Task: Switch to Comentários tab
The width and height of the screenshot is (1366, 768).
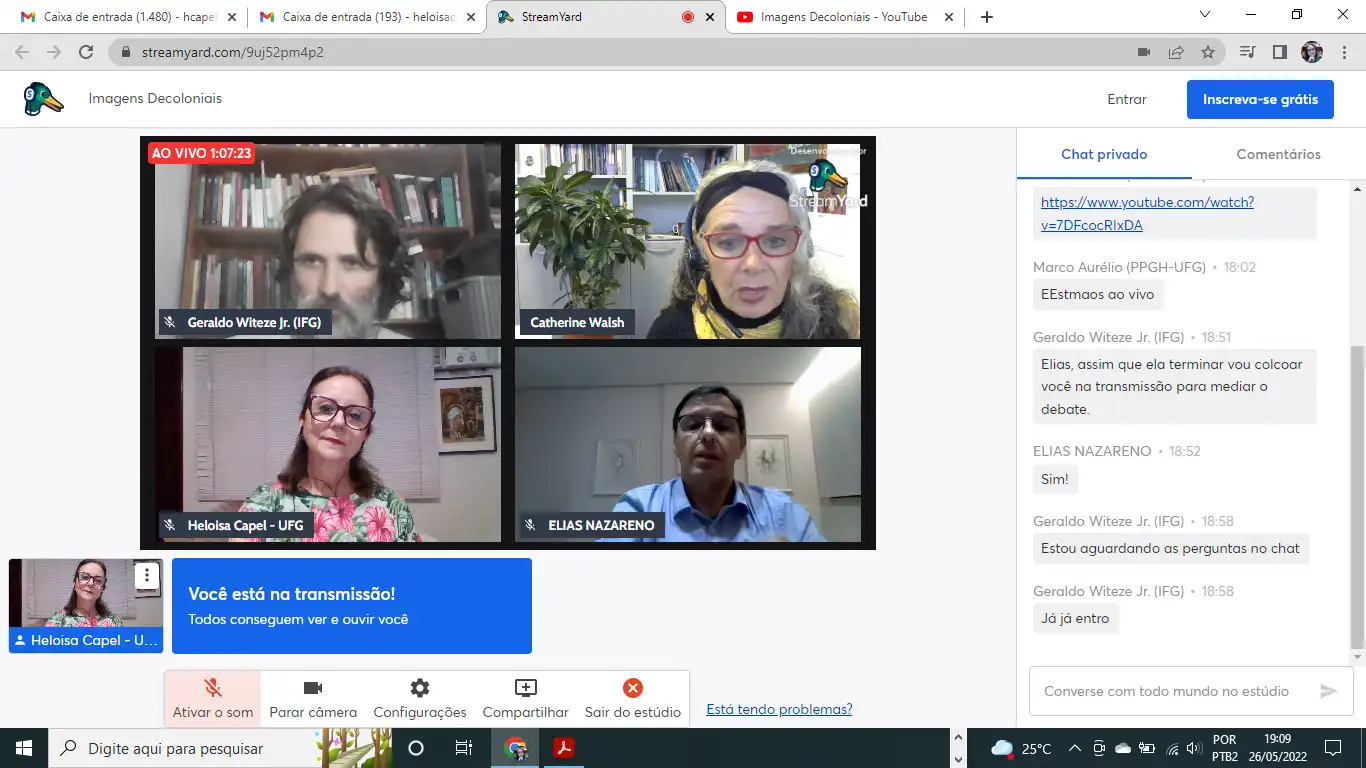Action: coord(1278,154)
